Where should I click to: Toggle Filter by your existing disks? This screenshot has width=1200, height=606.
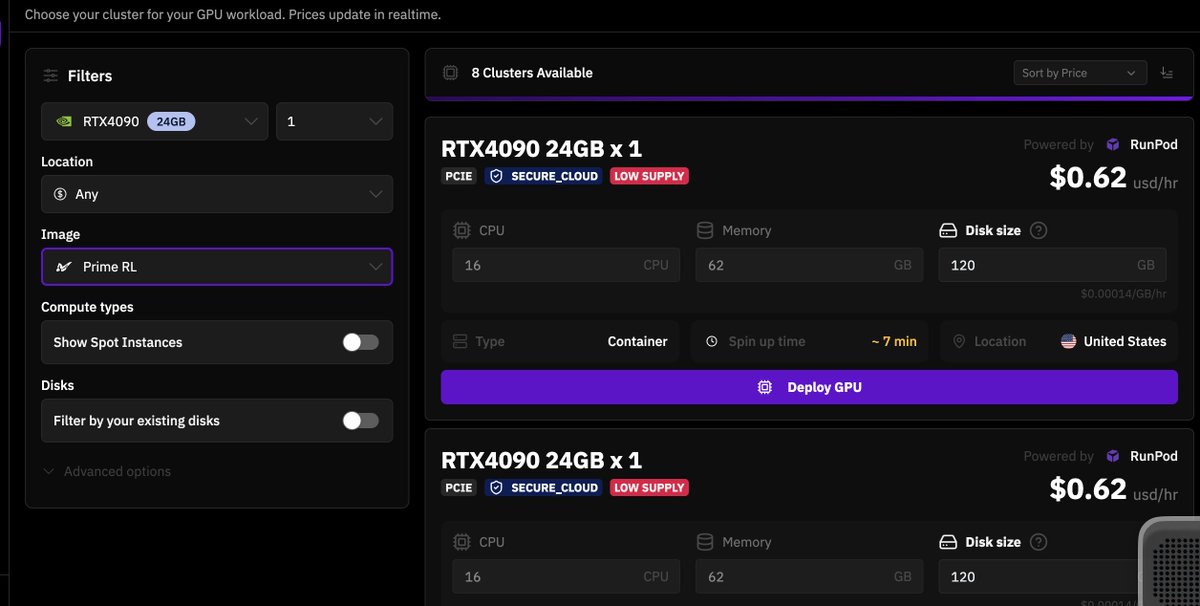pyautogui.click(x=360, y=421)
